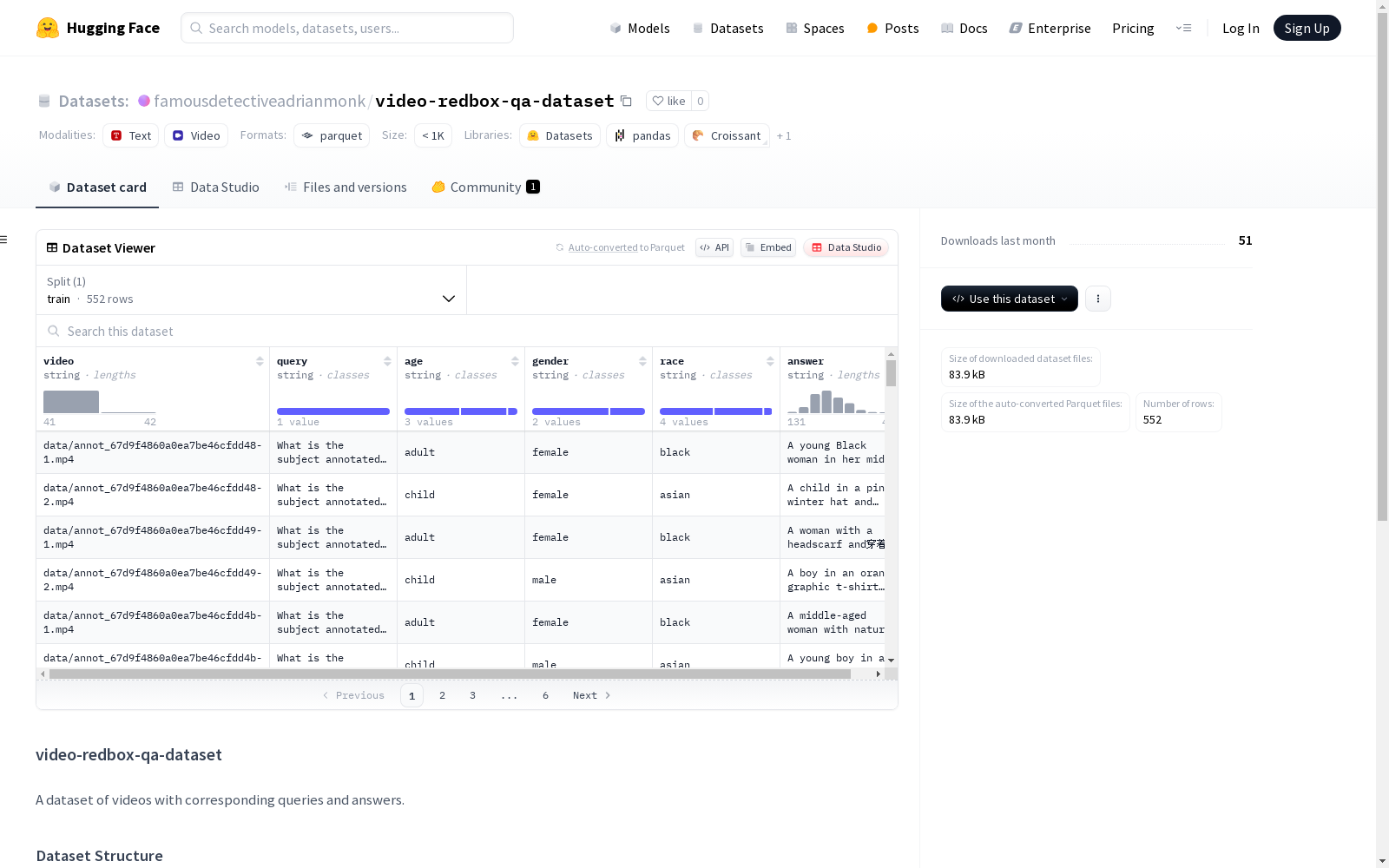Click the pandas library tag
This screenshot has width=1389, height=868.
[642, 135]
